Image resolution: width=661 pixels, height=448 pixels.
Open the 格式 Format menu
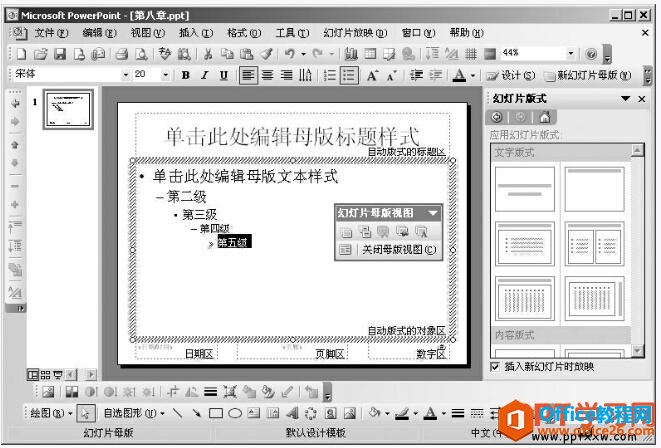click(x=244, y=33)
